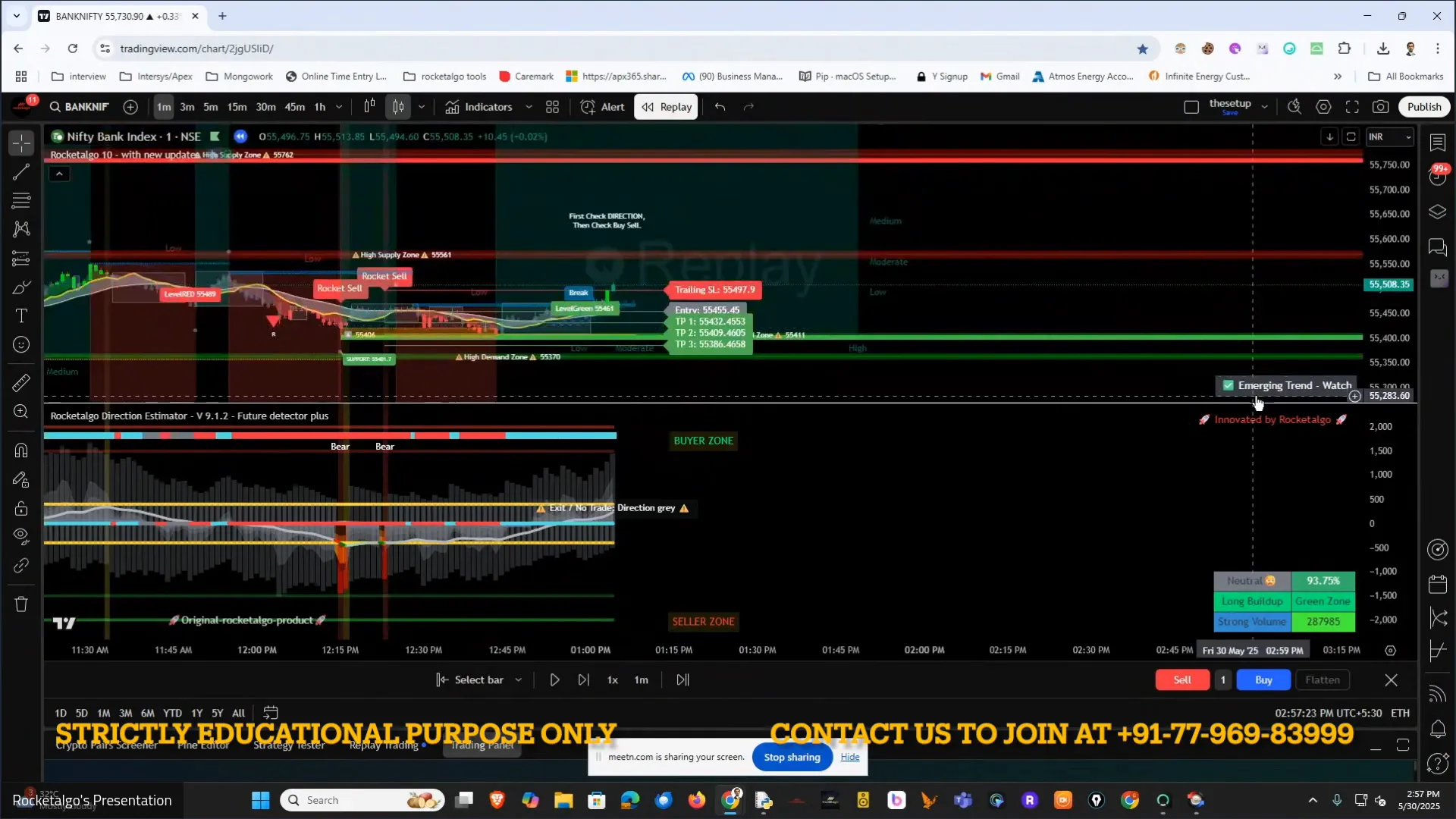1456x819 pixels.
Task: Open the go to date calendar
Action: (x=271, y=713)
